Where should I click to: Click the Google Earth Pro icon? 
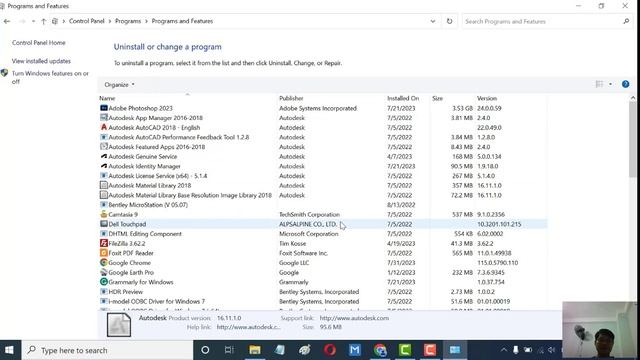click(x=104, y=272)
